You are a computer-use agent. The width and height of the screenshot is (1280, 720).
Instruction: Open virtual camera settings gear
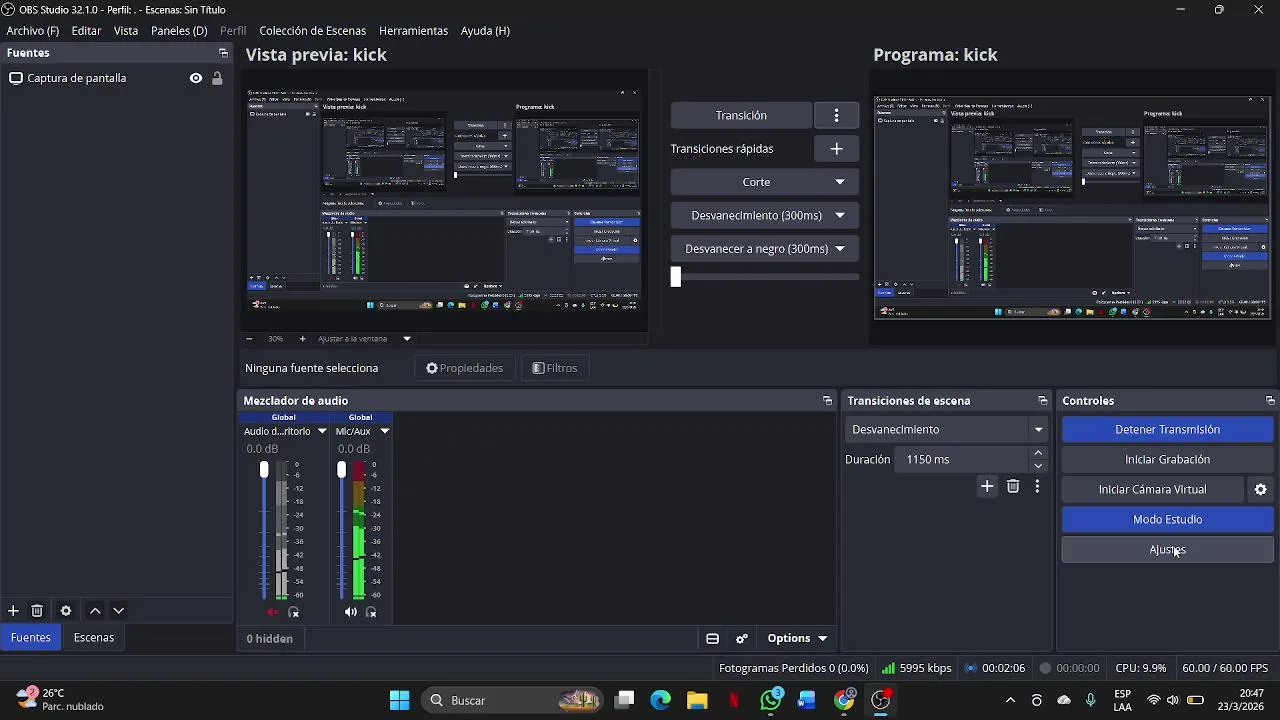pyautogui.click(x=1260, y=490)
